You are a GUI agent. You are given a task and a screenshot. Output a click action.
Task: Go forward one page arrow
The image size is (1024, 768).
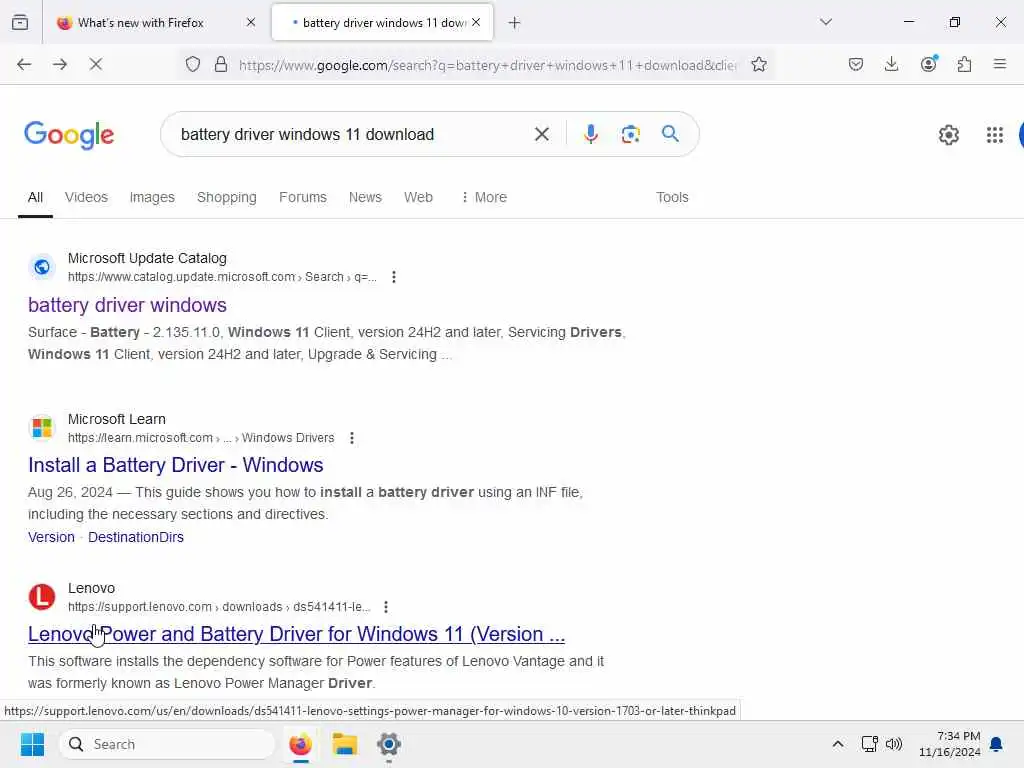click(x=60, y=64)
